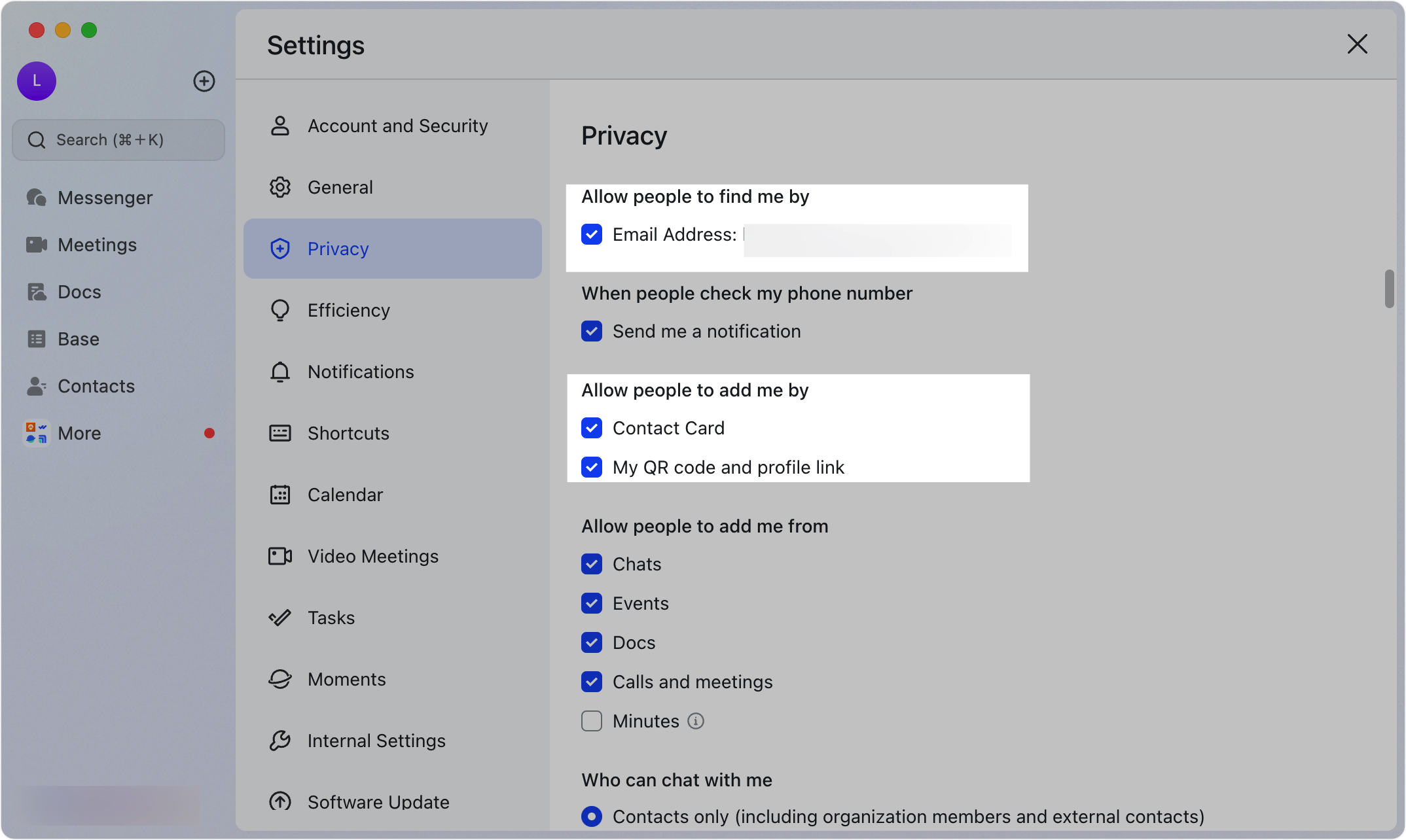This screenshot has width=1406, height=840.
Task: Expand the More sidebar section
Action: pos(79,432)
